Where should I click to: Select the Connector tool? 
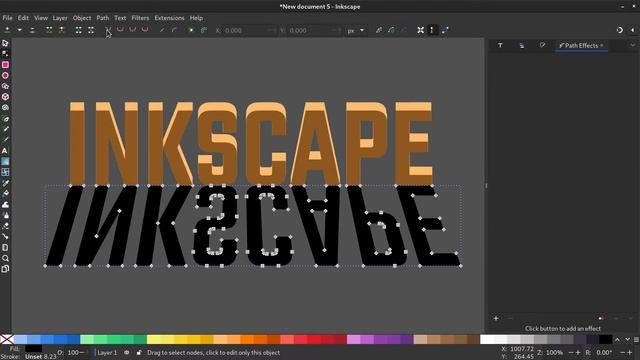click(x=5, y=237)
